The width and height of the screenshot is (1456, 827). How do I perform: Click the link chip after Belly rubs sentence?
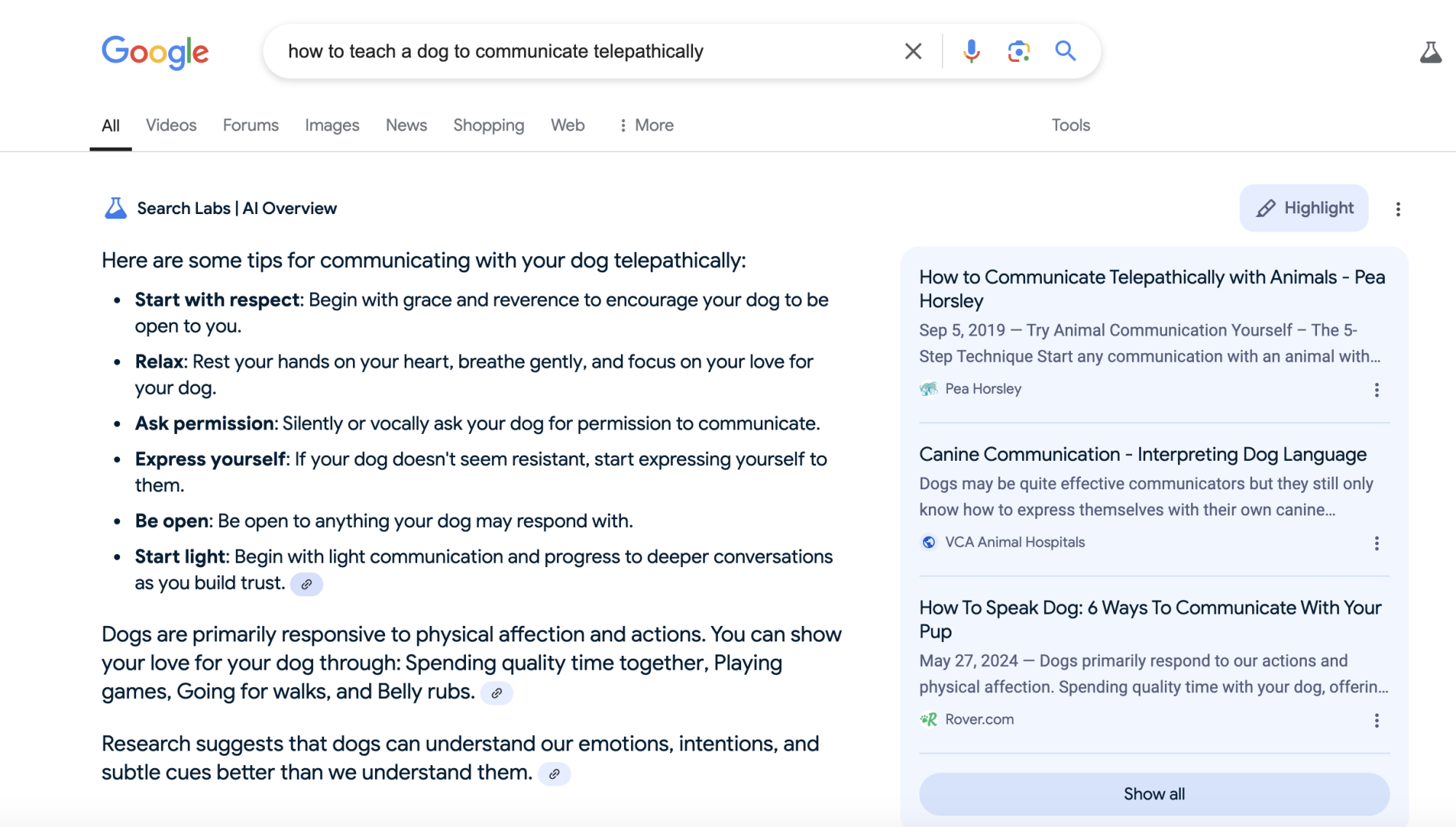[498, 692]
